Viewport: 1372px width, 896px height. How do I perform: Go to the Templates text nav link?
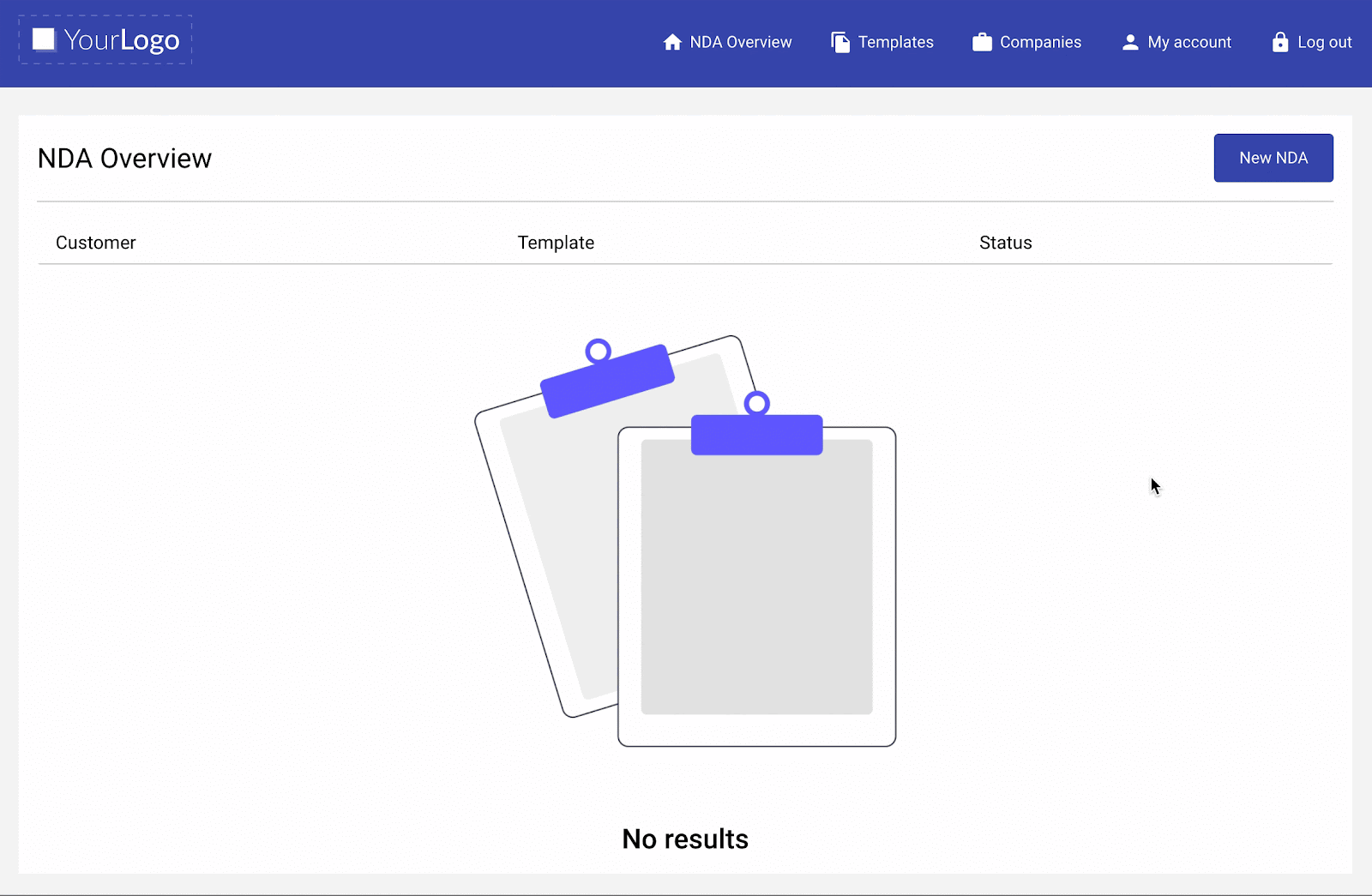tap(895, 42)
